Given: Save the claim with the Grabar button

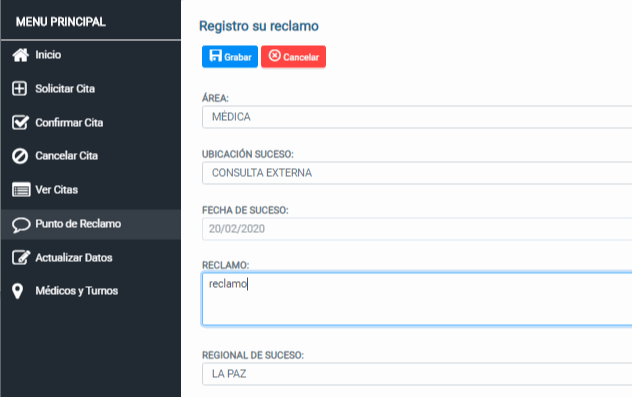Looking at the screenshot, I should 230,56.
